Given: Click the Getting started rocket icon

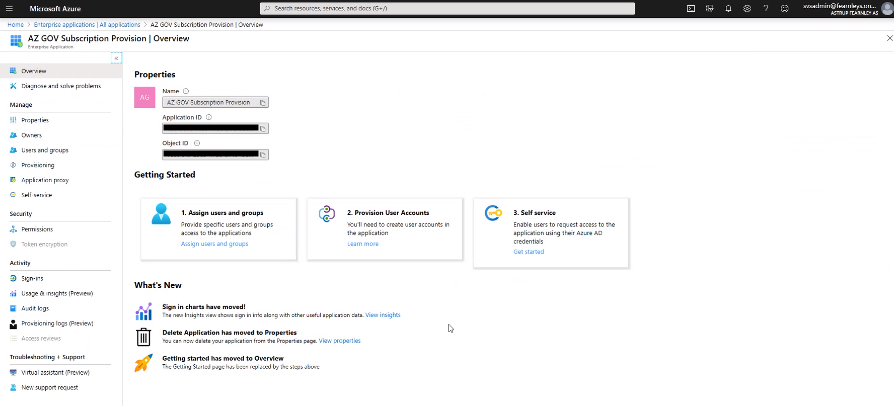Looking at the screenshot, I should (x=144, y=363).
